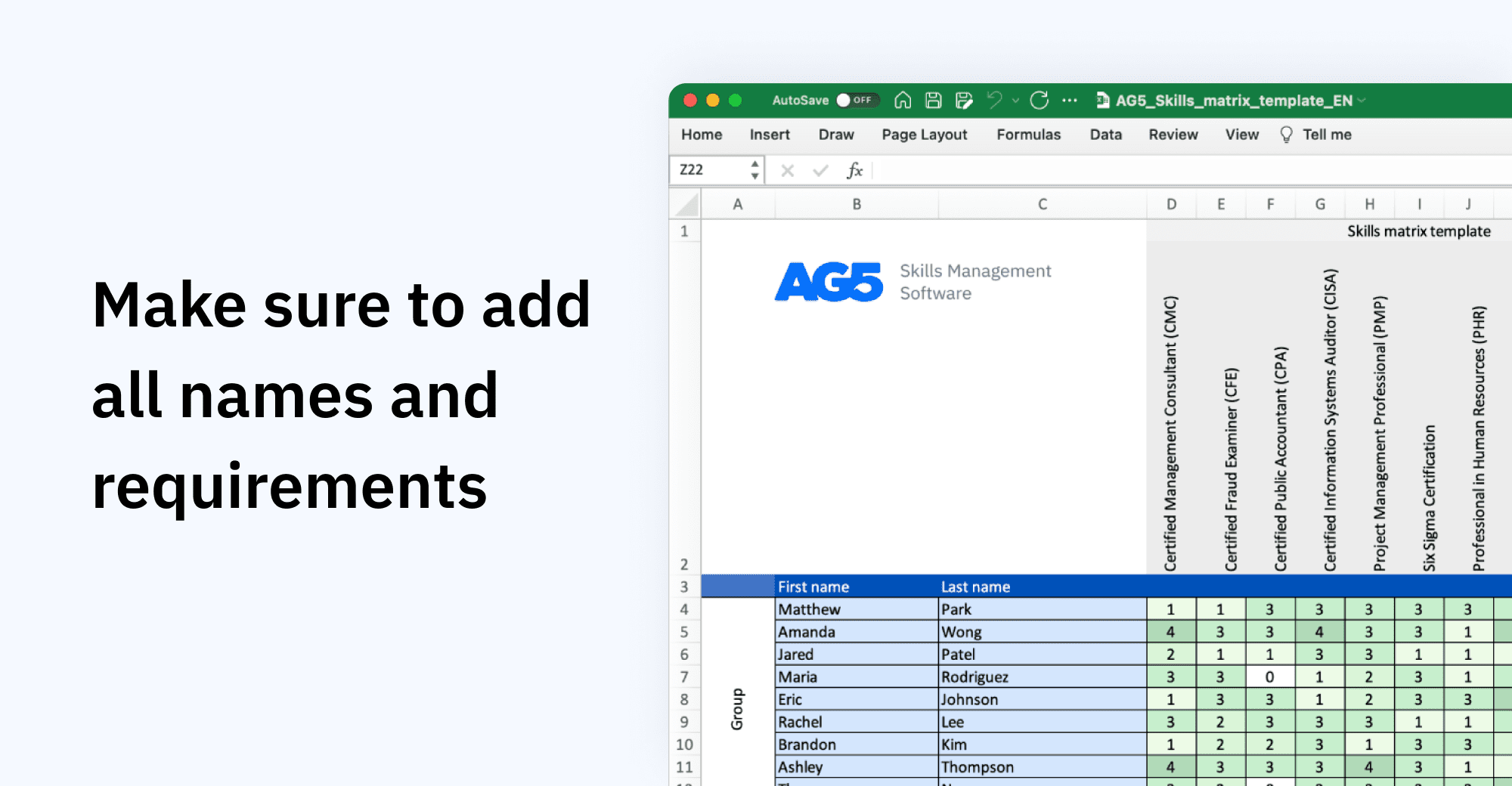Open the Review menu tab
1512x786 pixels.
(x=1173, y=135)
